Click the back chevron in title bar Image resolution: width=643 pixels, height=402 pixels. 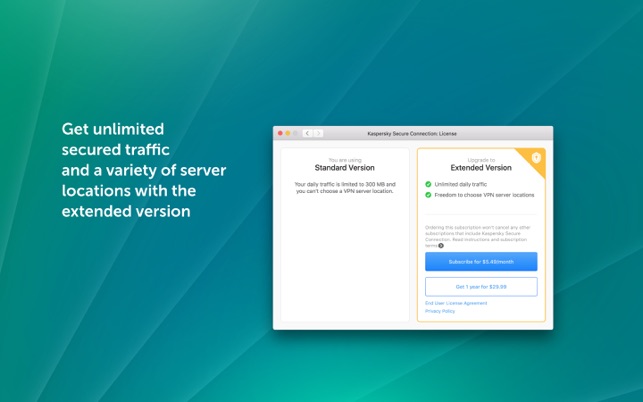pos(308,133)
